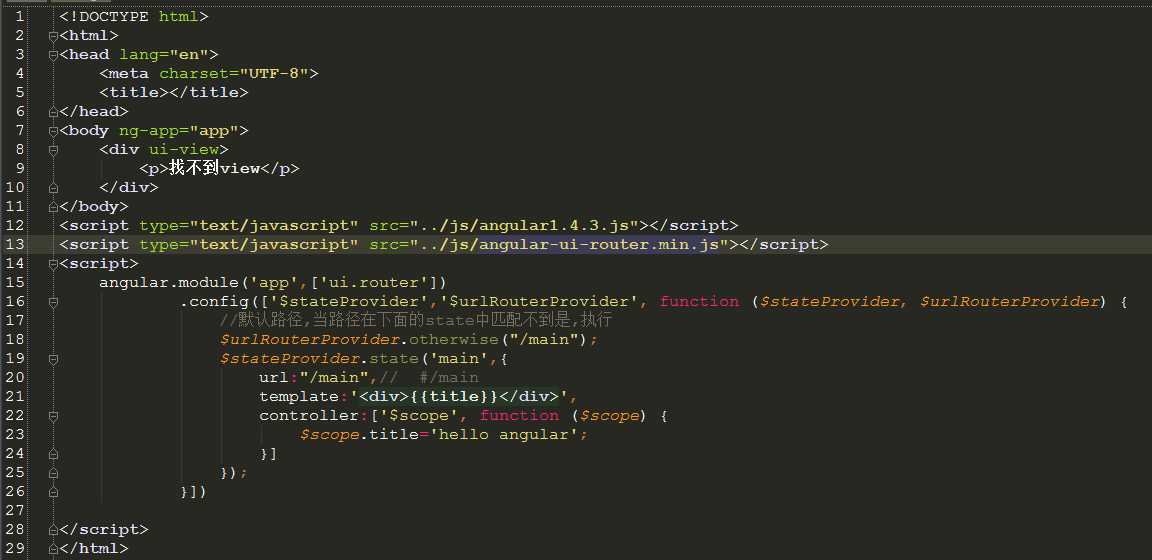The width and height of the screenshot is (1152, 560).
Task: Click angular.module on line 15
Action: [x=169, y=282]
